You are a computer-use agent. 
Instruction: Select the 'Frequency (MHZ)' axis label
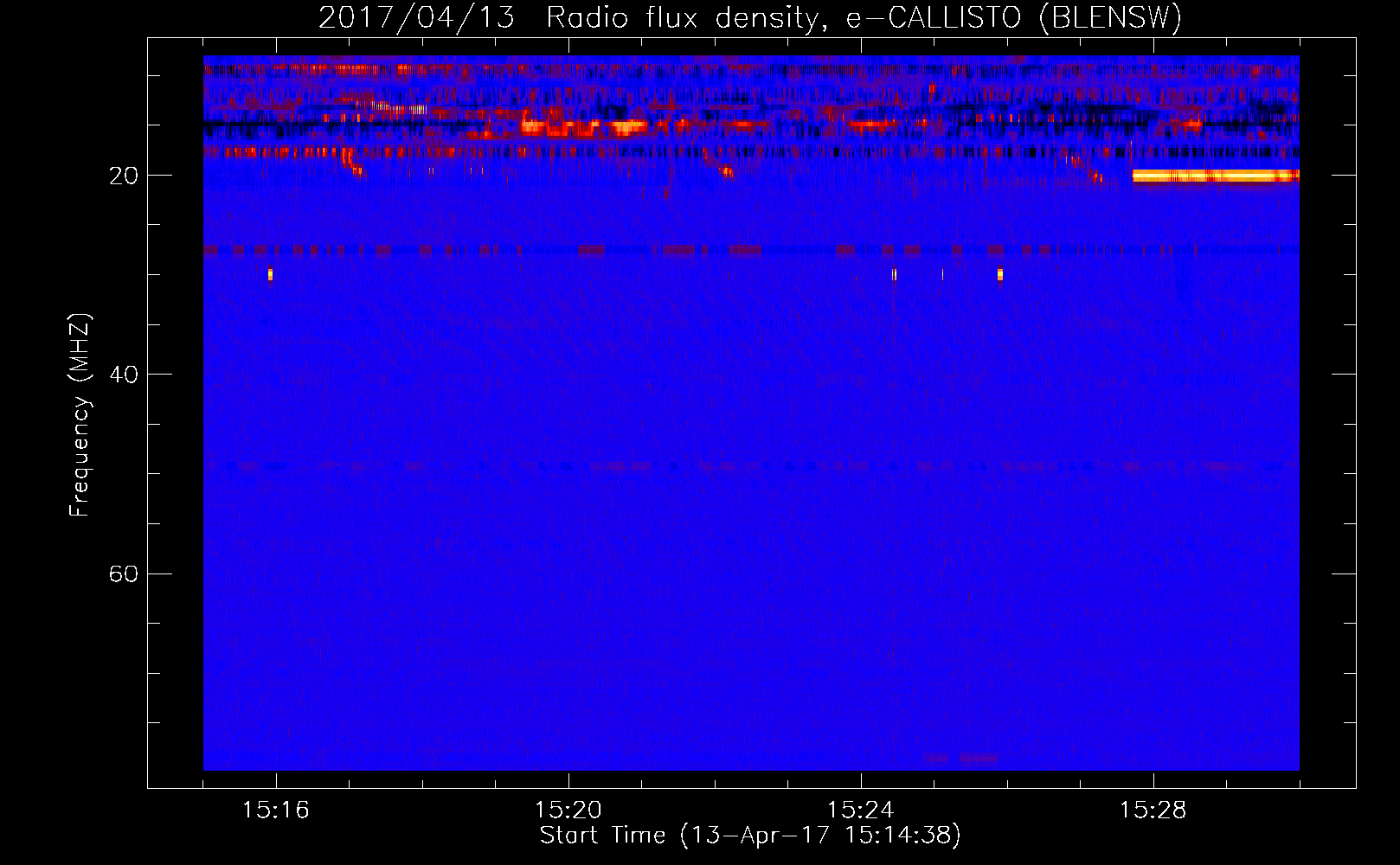(80, 415)
